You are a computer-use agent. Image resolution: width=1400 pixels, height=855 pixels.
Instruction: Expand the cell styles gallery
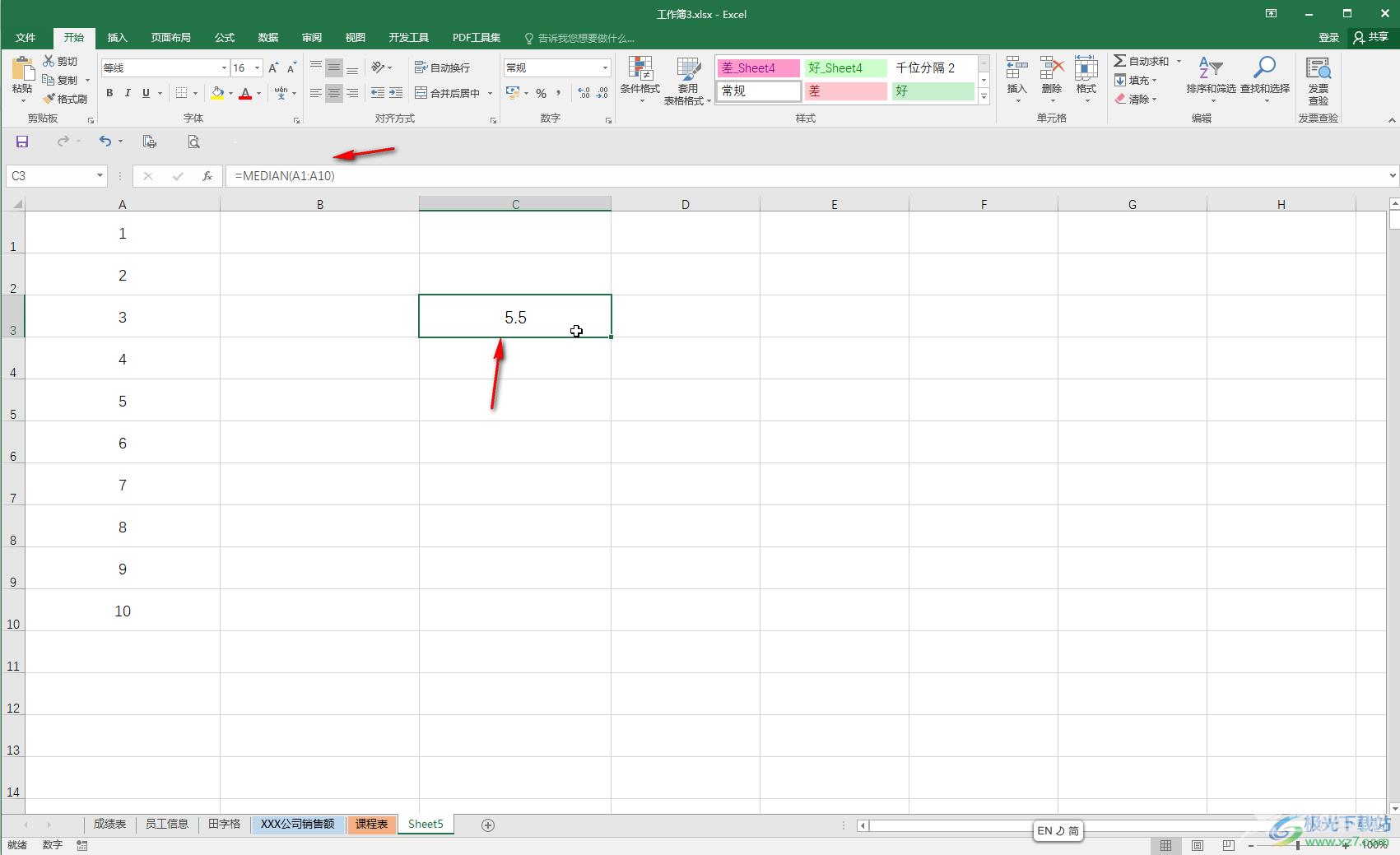984,96
